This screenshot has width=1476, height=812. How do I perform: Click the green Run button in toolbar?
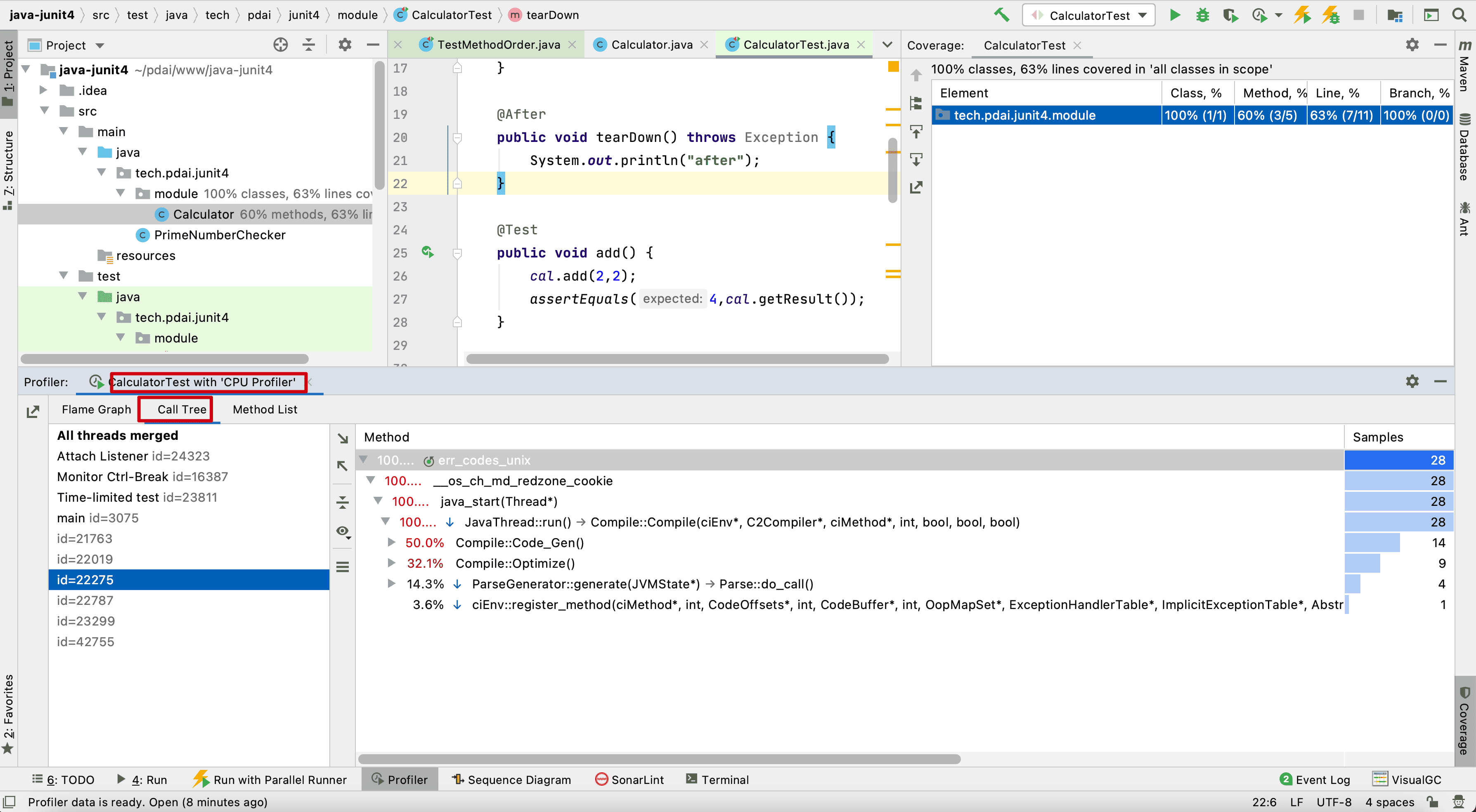coord(1175,15)
